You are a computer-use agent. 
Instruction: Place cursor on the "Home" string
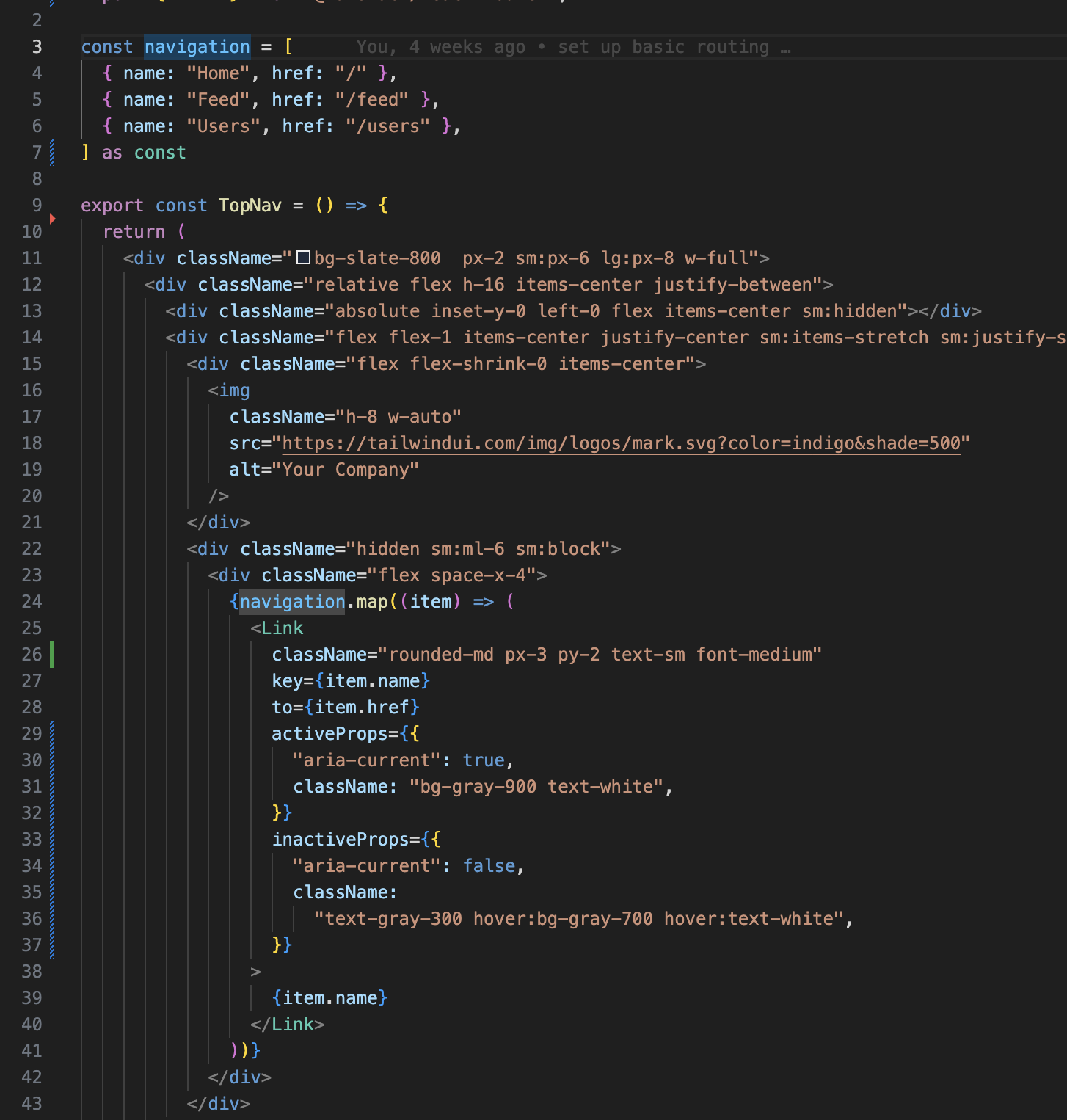(x=219, y=73)
